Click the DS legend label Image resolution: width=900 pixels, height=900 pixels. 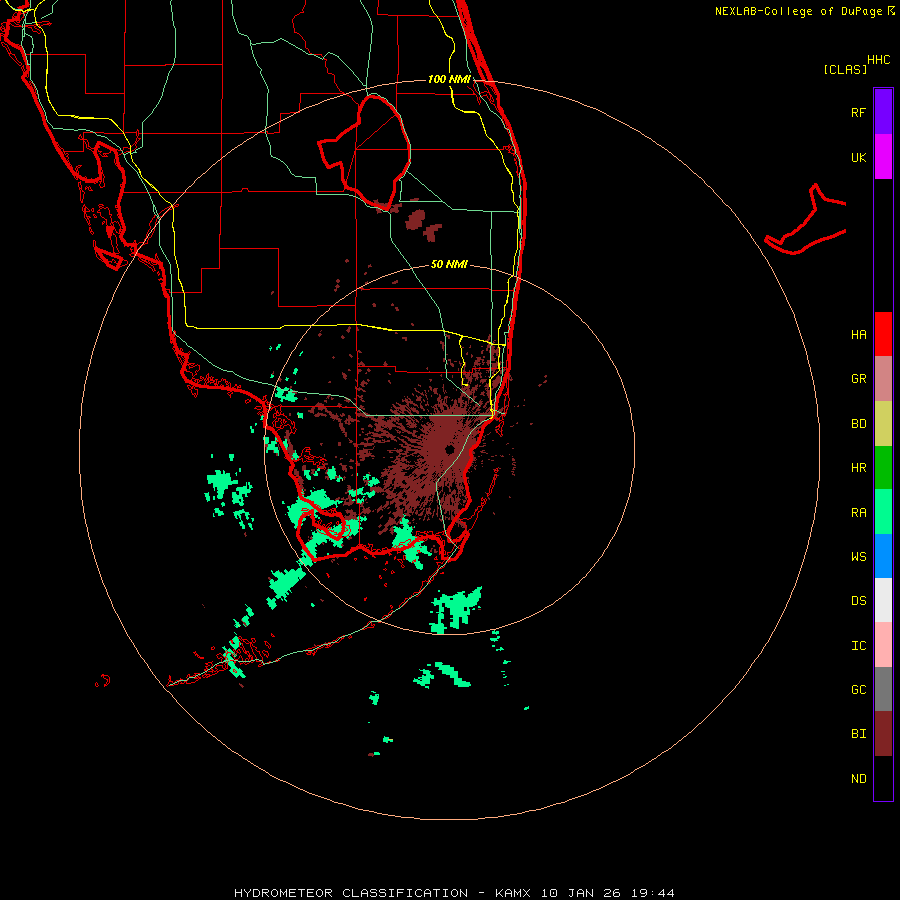pyautogui.click(x=858, y=601)
